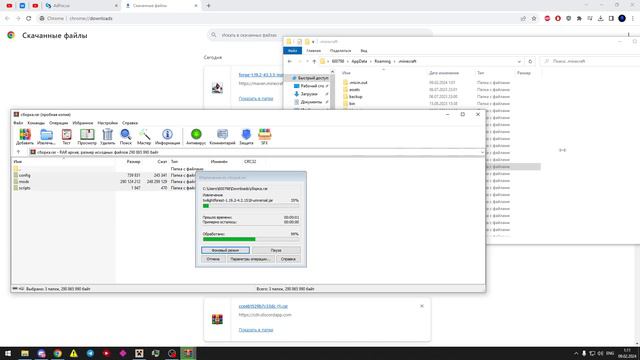
Task: Go up one level in WinRAR archive
Action: [x=18, y=152]
